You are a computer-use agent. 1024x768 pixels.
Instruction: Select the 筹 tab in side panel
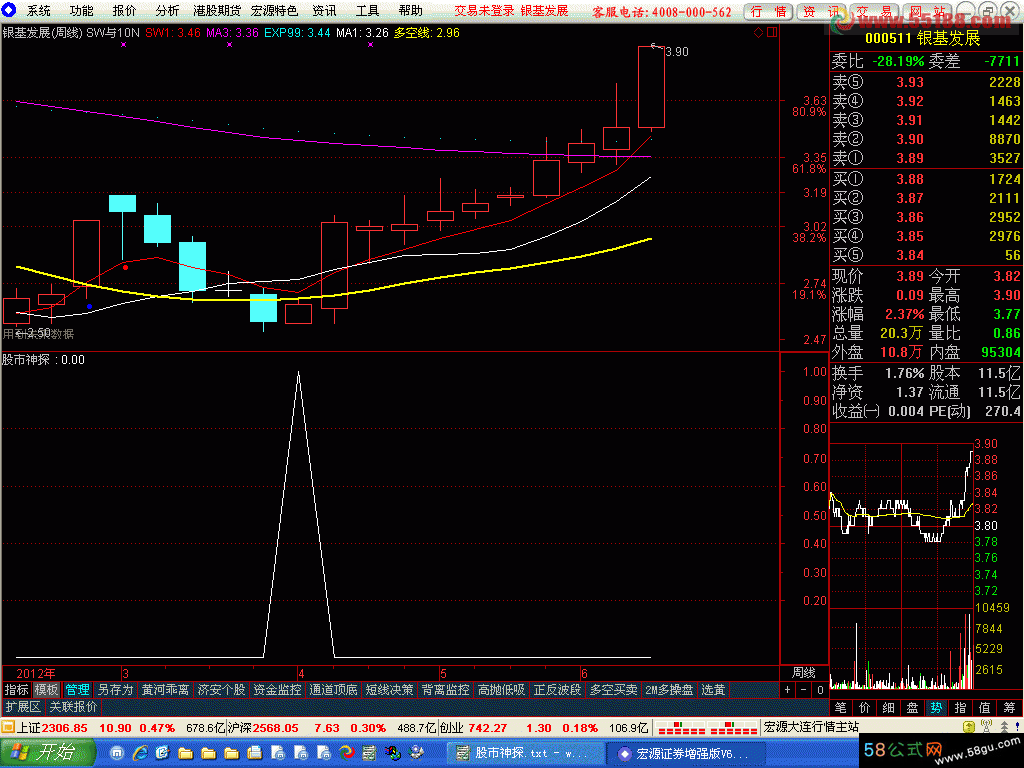[1010, 707]
